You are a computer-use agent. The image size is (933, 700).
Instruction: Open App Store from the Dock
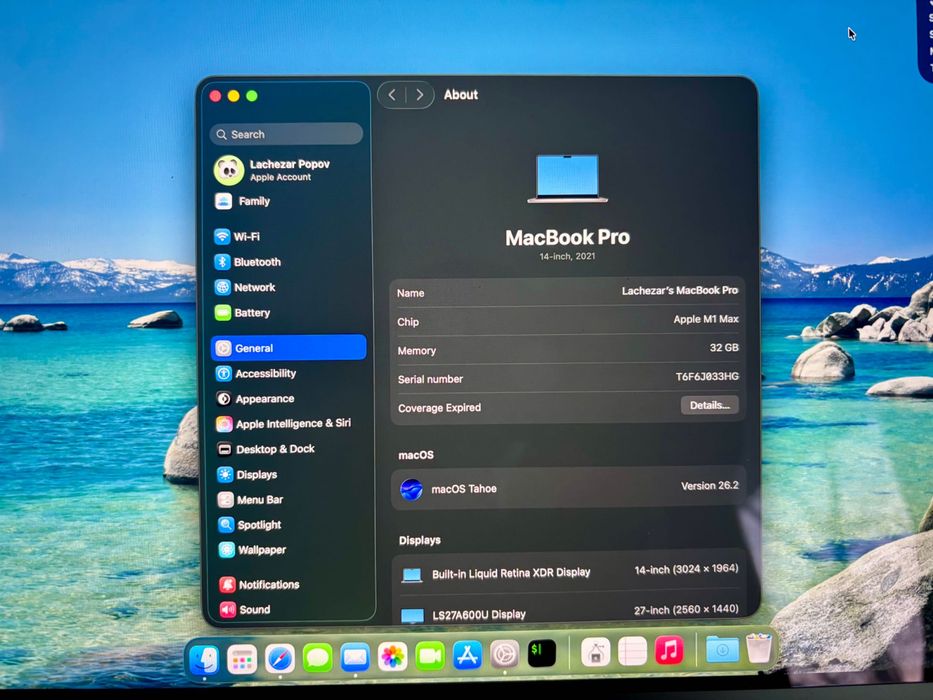click(468, 655)
